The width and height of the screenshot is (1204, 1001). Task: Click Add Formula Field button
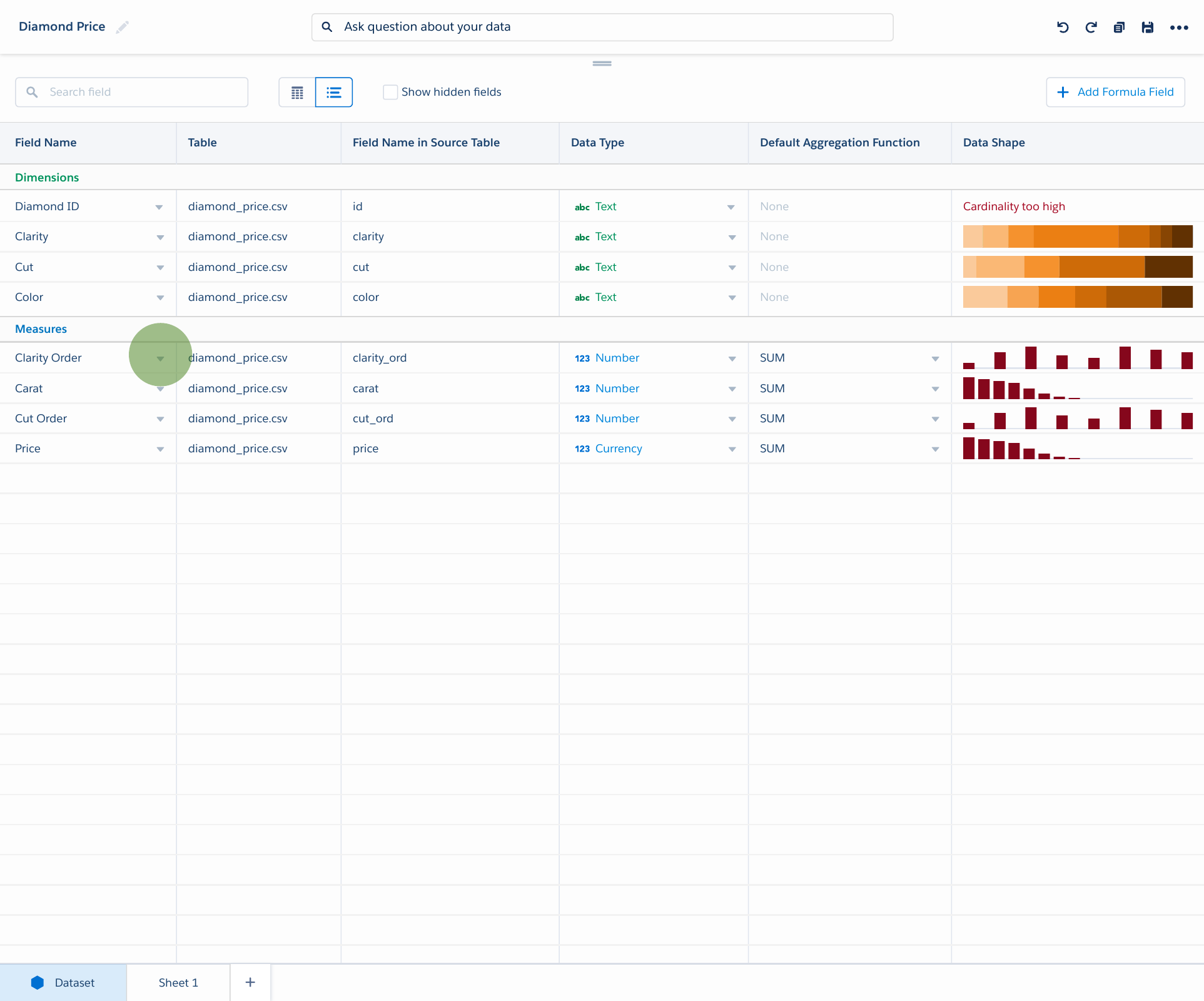[1115, 92]
